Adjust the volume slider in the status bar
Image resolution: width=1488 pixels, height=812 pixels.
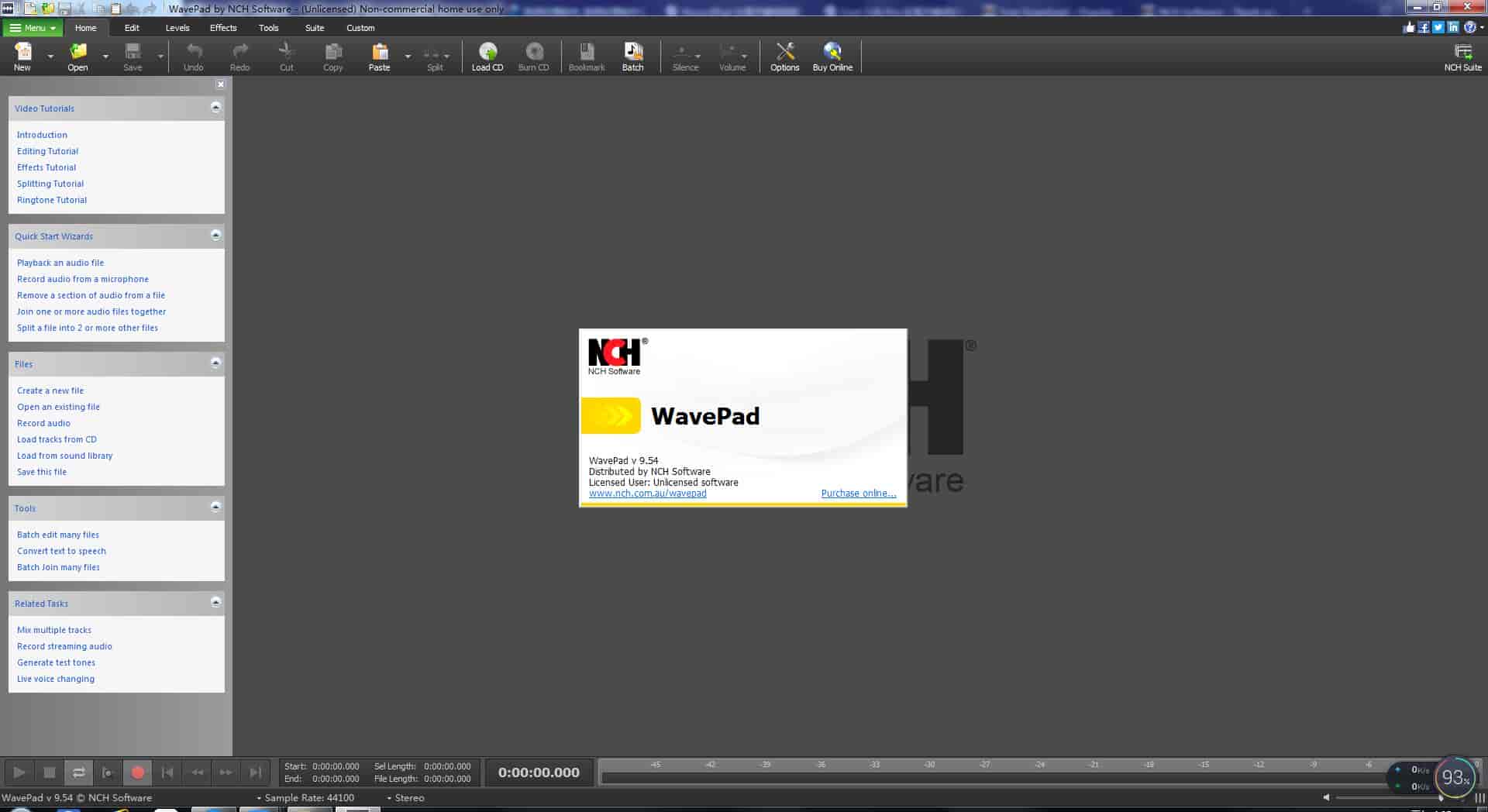pos(1403,797)
